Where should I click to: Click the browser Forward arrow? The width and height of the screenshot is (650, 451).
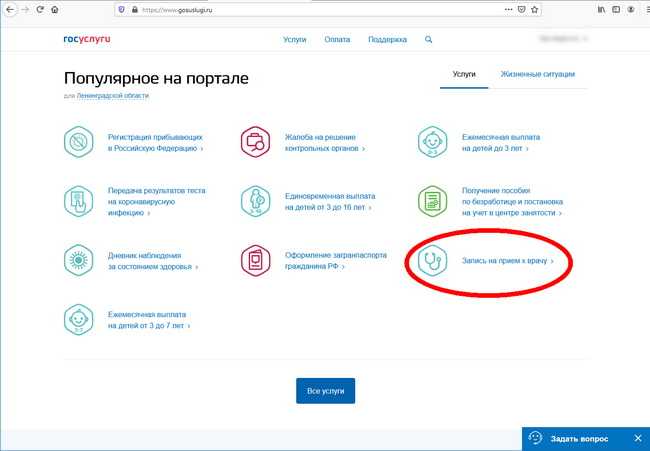coord(25,10)
